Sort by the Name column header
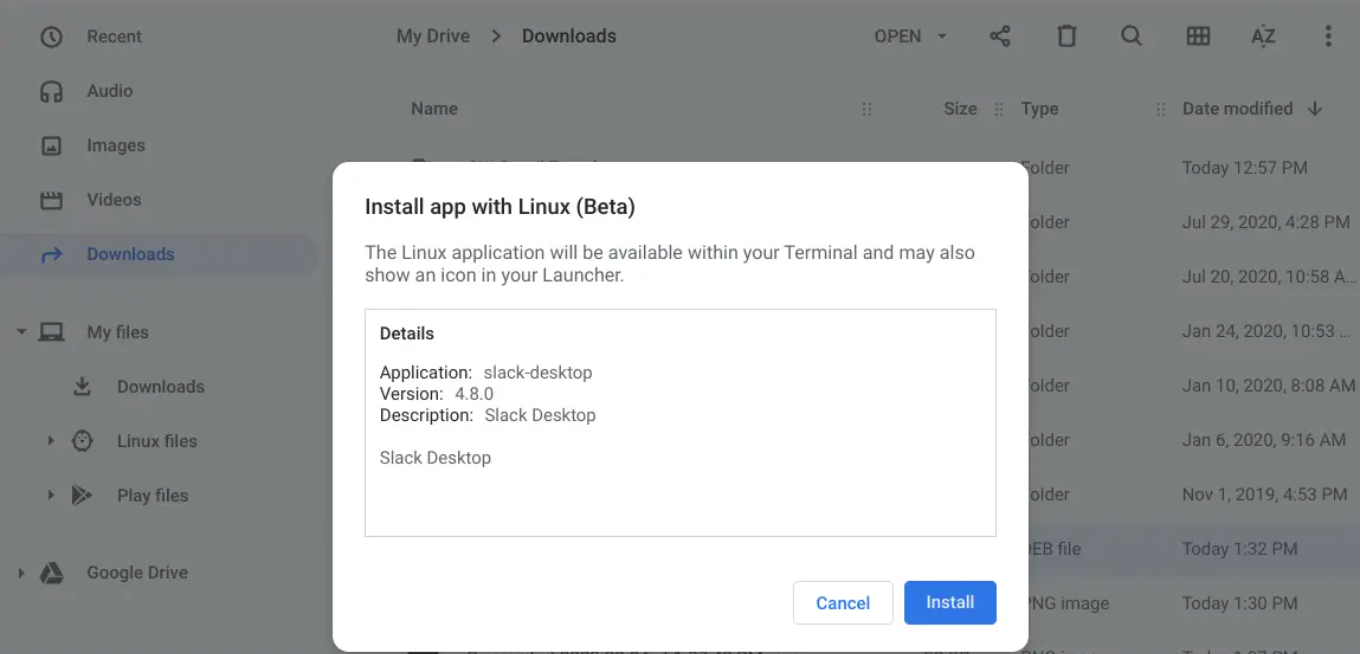The width and height of the screenshot is (1362, 654). click(434, 109)
